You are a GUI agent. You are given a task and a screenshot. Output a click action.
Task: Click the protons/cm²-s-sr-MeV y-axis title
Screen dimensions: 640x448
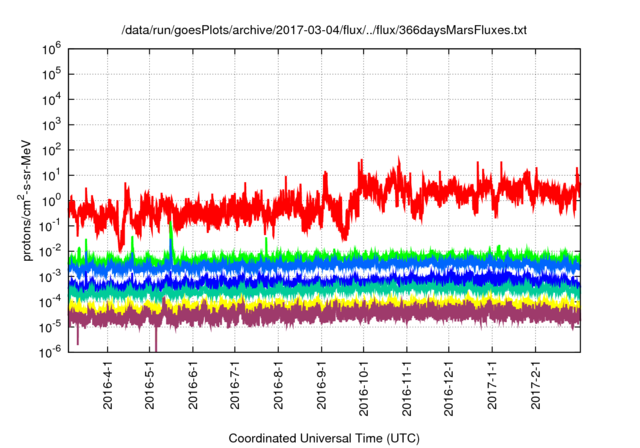[26, 200]
